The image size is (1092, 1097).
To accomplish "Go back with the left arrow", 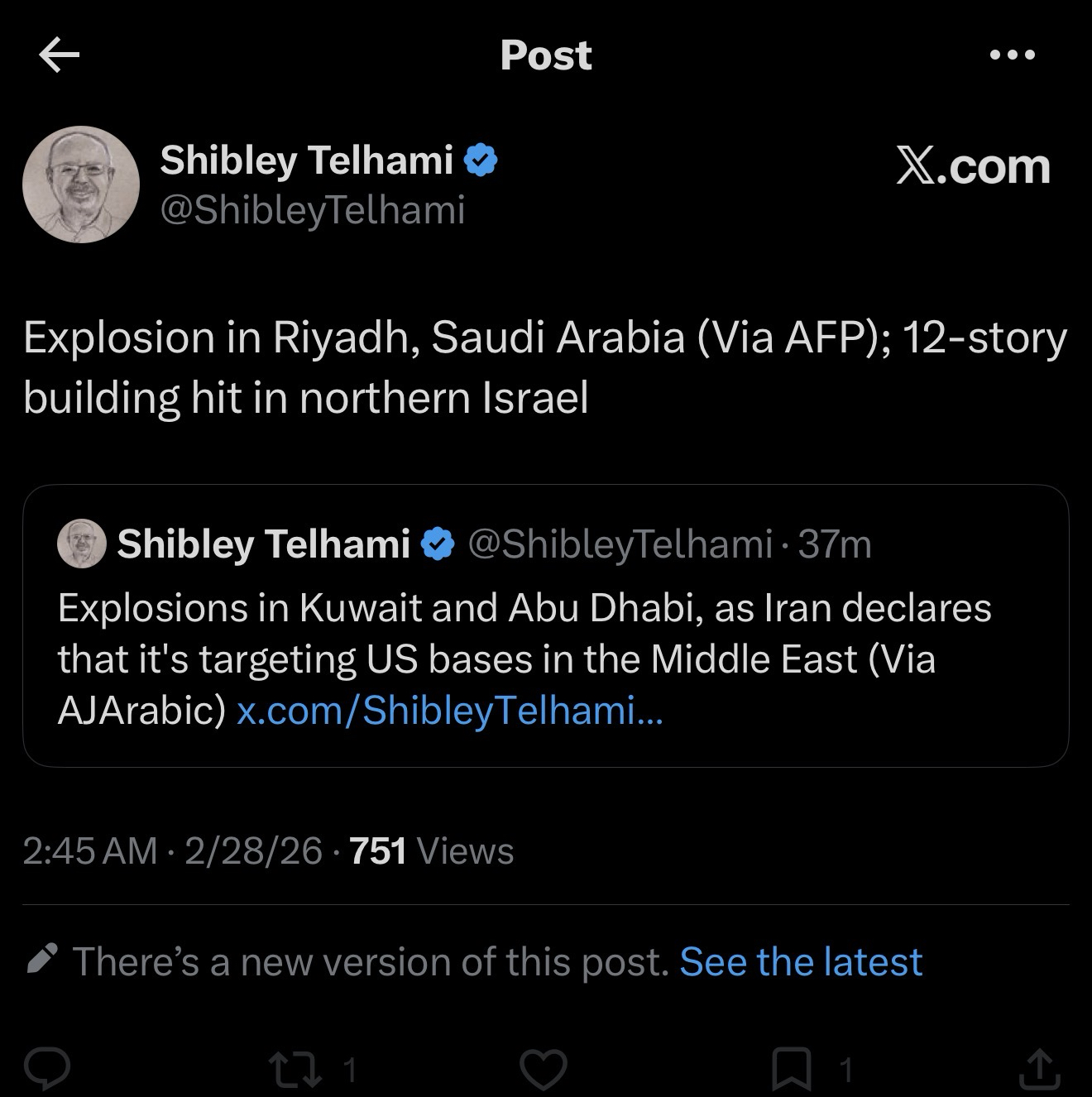I will tap(59, 55).
